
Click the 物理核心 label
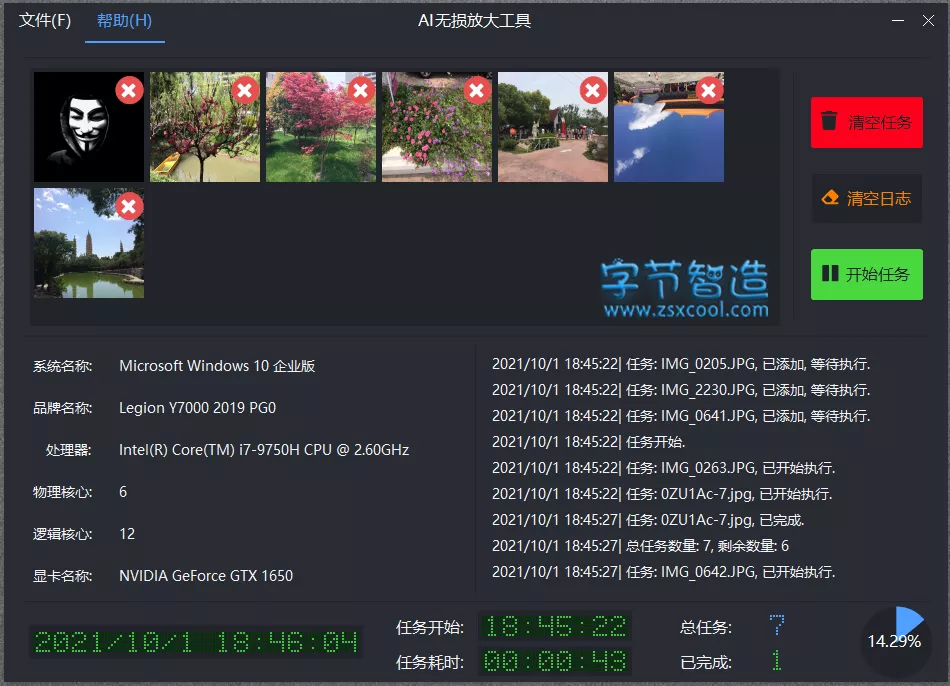pos(62,492)
